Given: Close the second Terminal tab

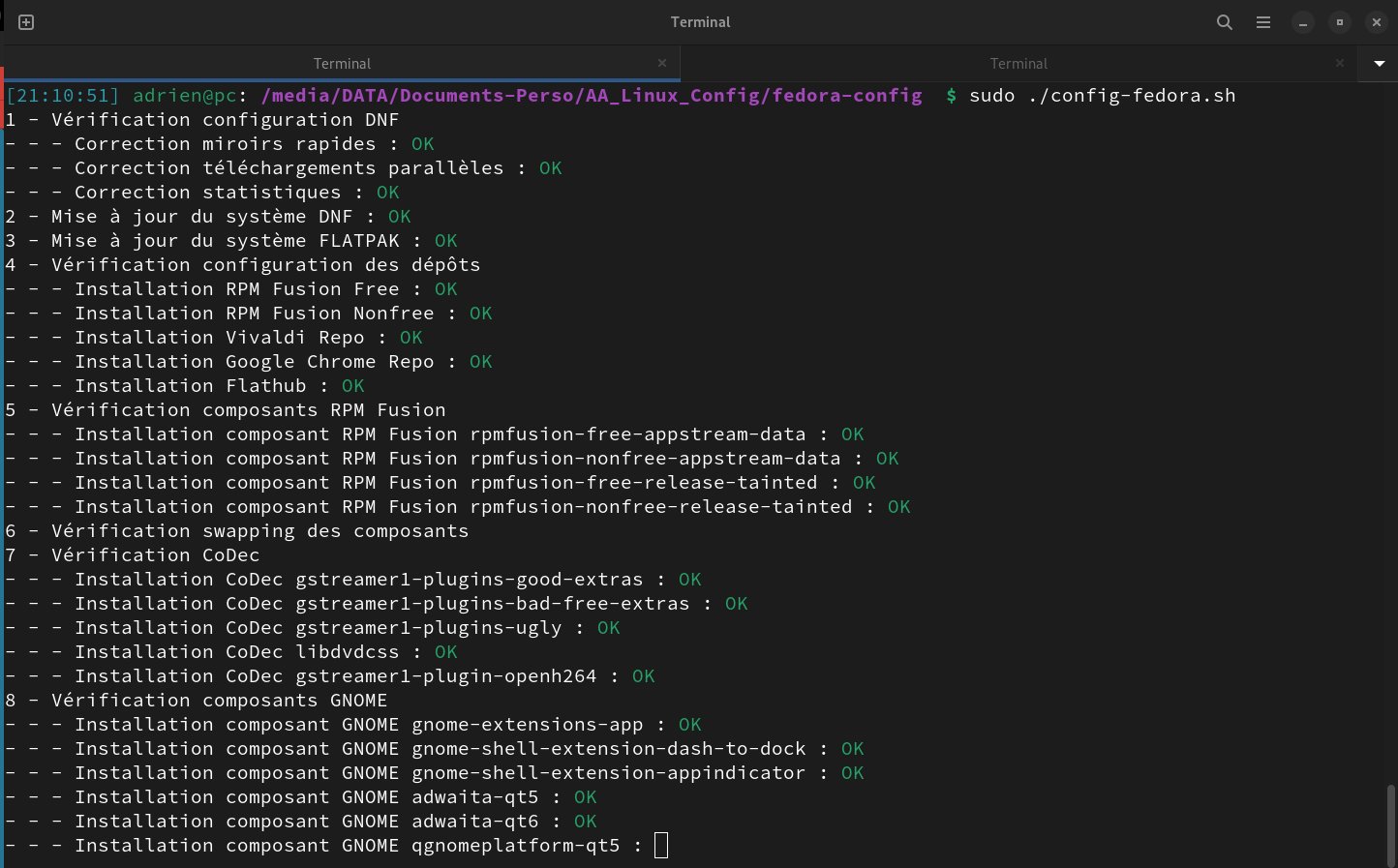Looking at the screenshot, I should (x=1340, y=63).
